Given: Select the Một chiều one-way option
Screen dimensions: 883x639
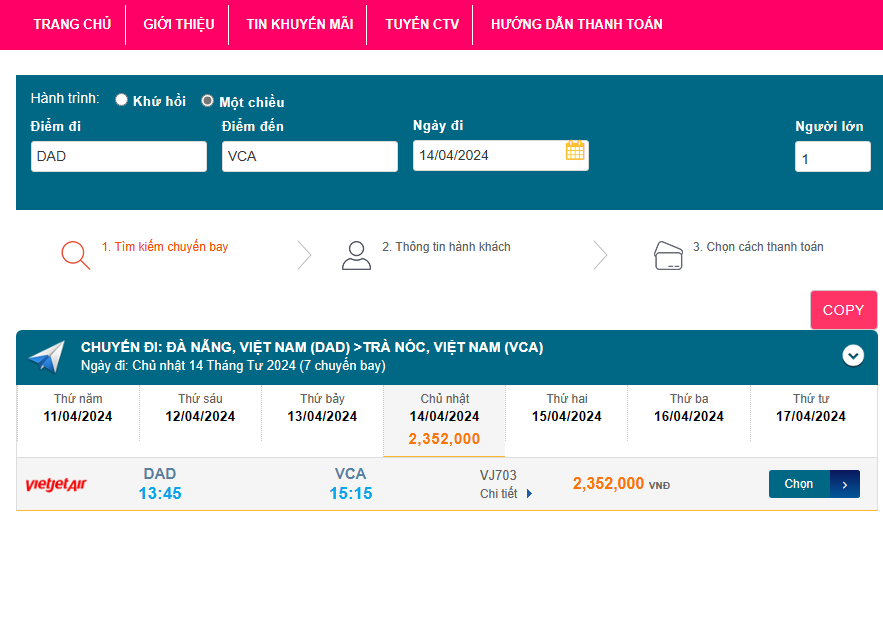Looking at the screenshot, I should 208,101.
